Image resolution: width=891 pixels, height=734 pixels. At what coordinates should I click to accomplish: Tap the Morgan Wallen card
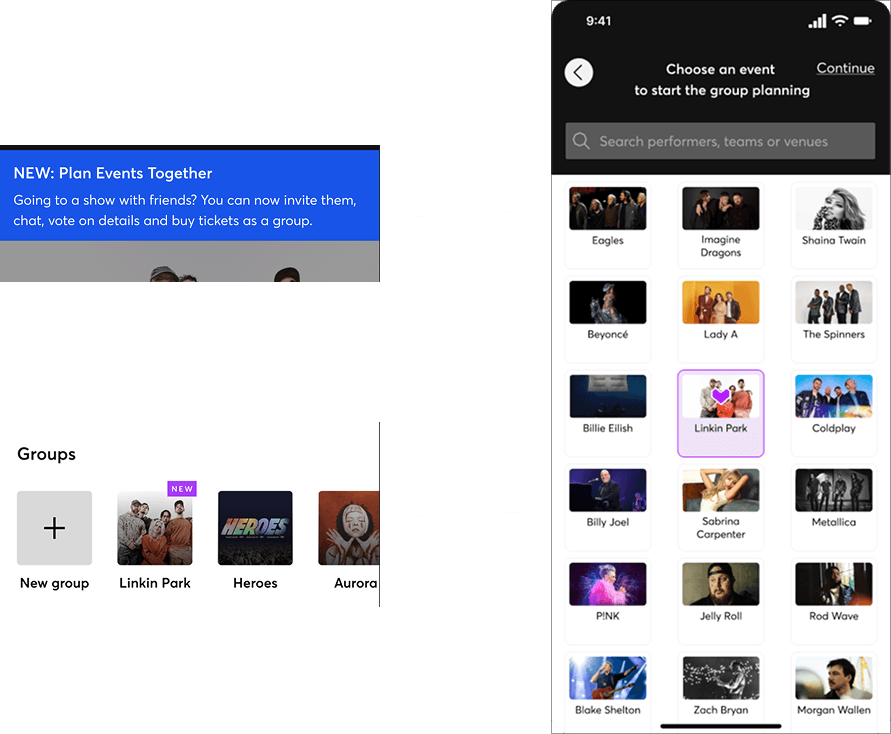pos(834,692)
